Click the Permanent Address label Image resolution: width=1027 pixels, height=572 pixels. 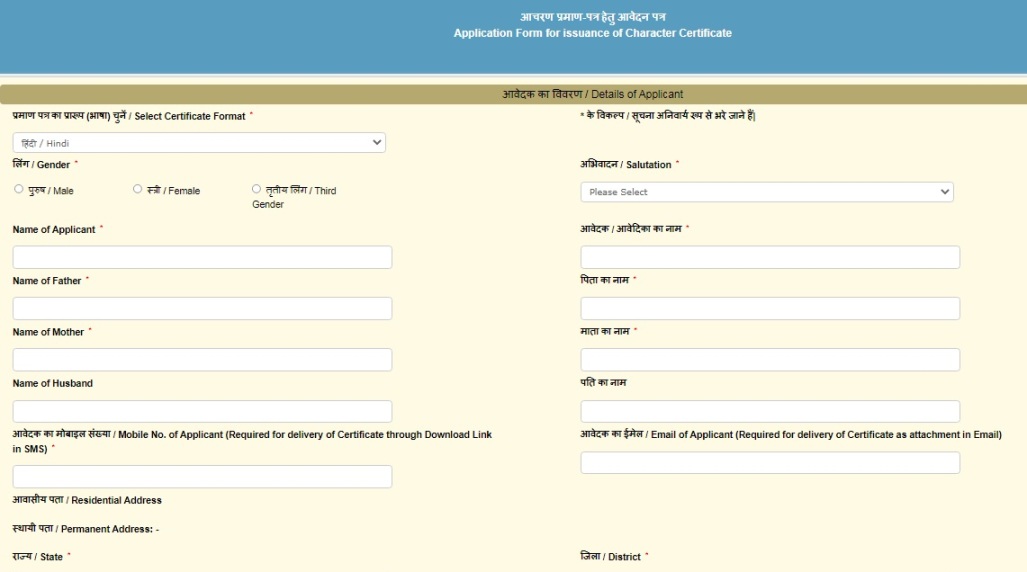(86, 529)
